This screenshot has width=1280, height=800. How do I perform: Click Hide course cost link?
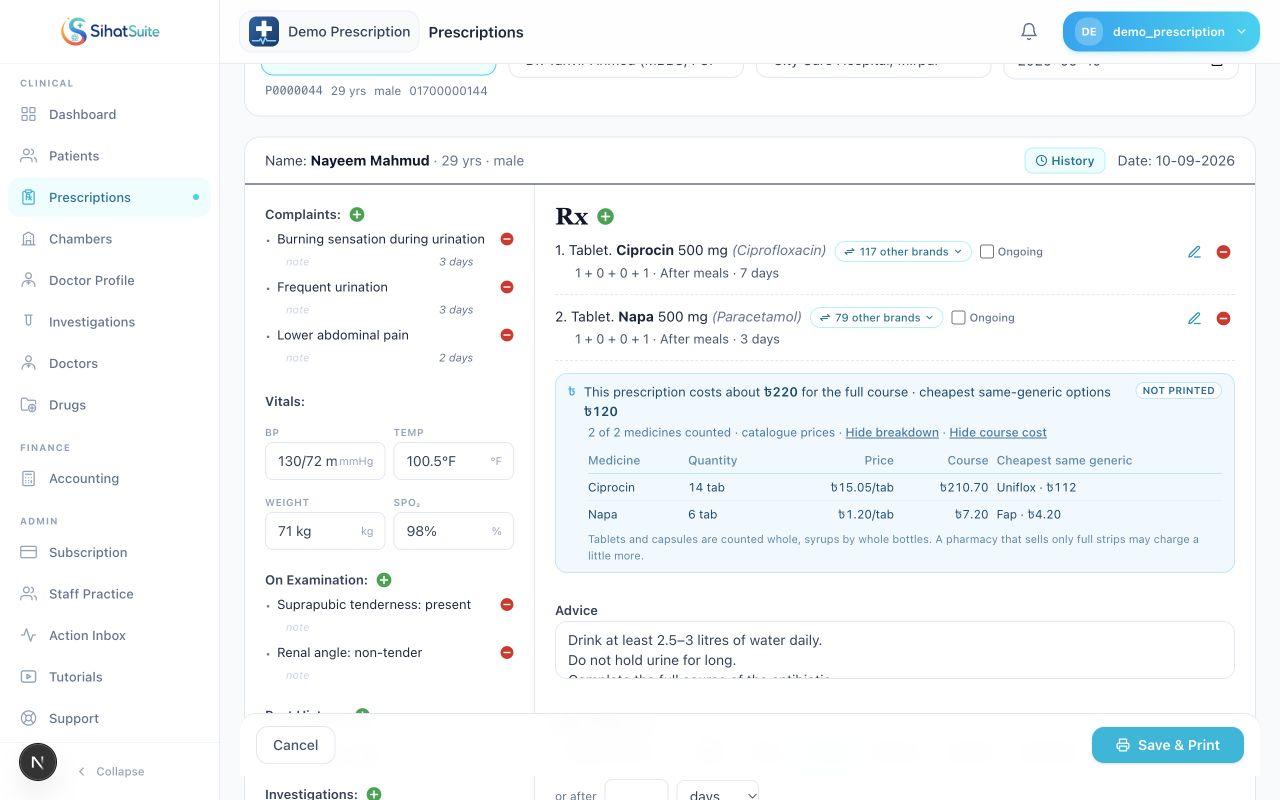point(998,432)
